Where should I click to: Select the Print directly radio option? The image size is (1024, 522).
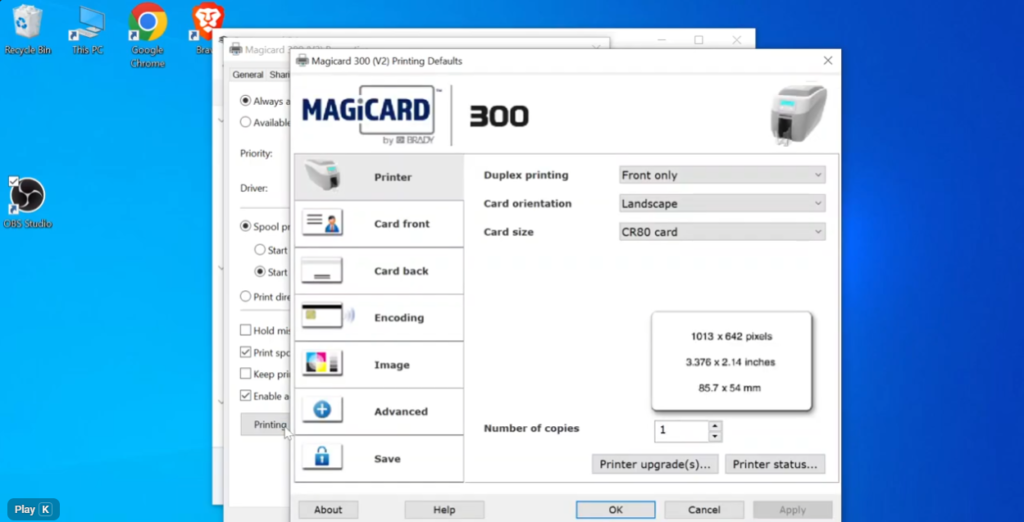tap(246, 296)
